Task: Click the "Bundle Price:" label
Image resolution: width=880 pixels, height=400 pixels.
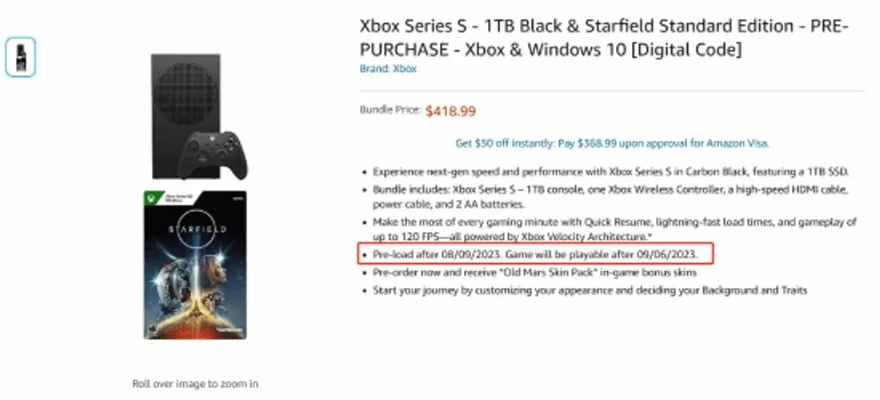Action: pos(390,111)
